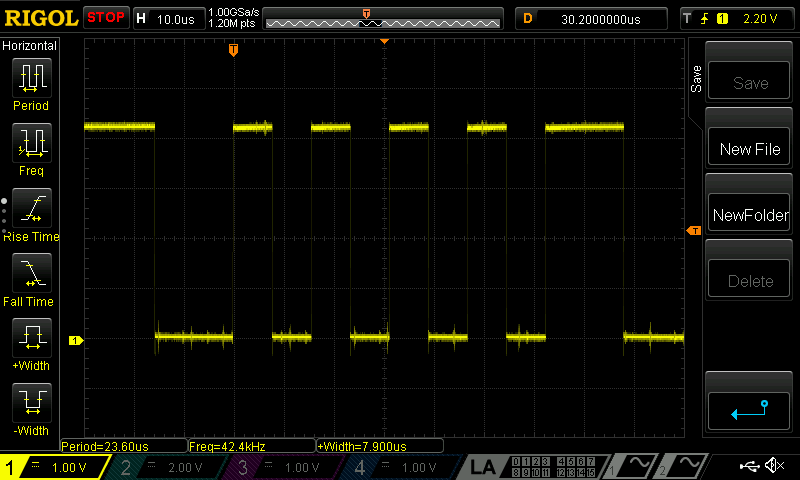The image size is (800, 480).
Task: Click the orange trigger level marker
Action: 693,231
